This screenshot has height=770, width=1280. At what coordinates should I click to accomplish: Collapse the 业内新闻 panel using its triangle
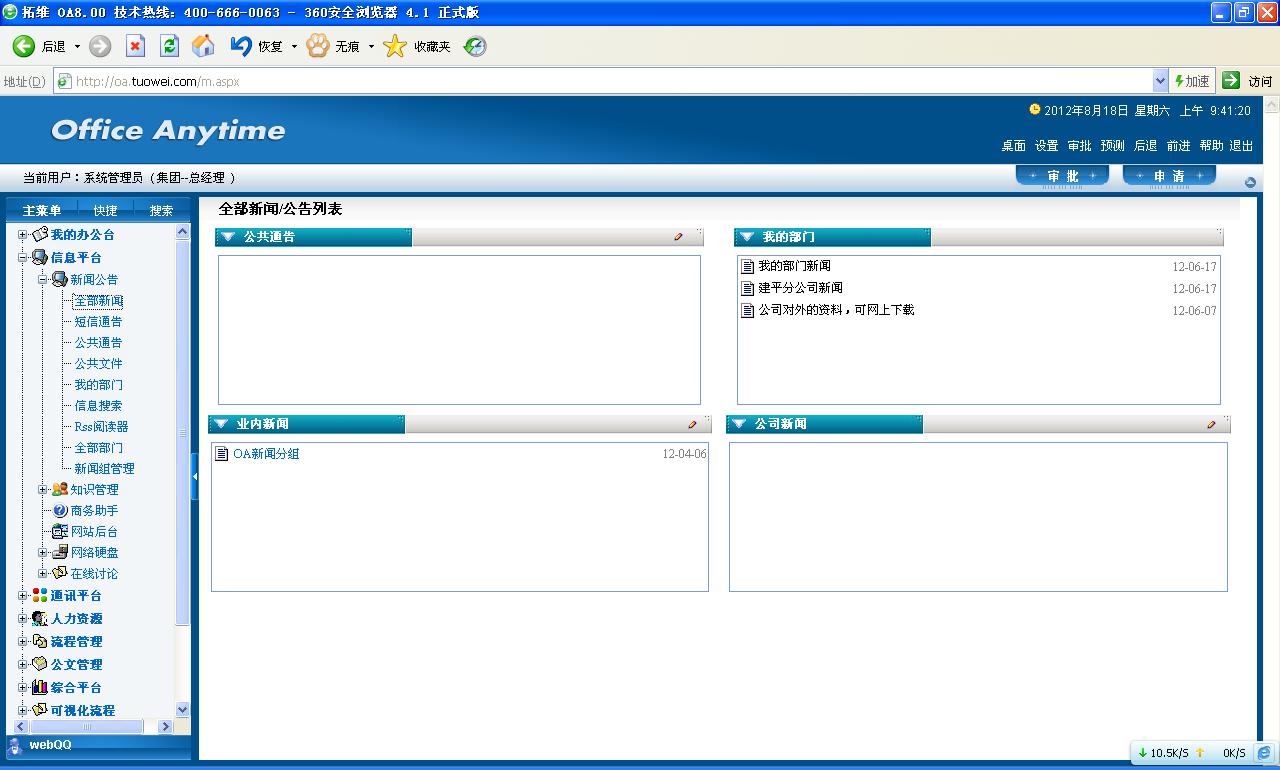click(220, 424)
